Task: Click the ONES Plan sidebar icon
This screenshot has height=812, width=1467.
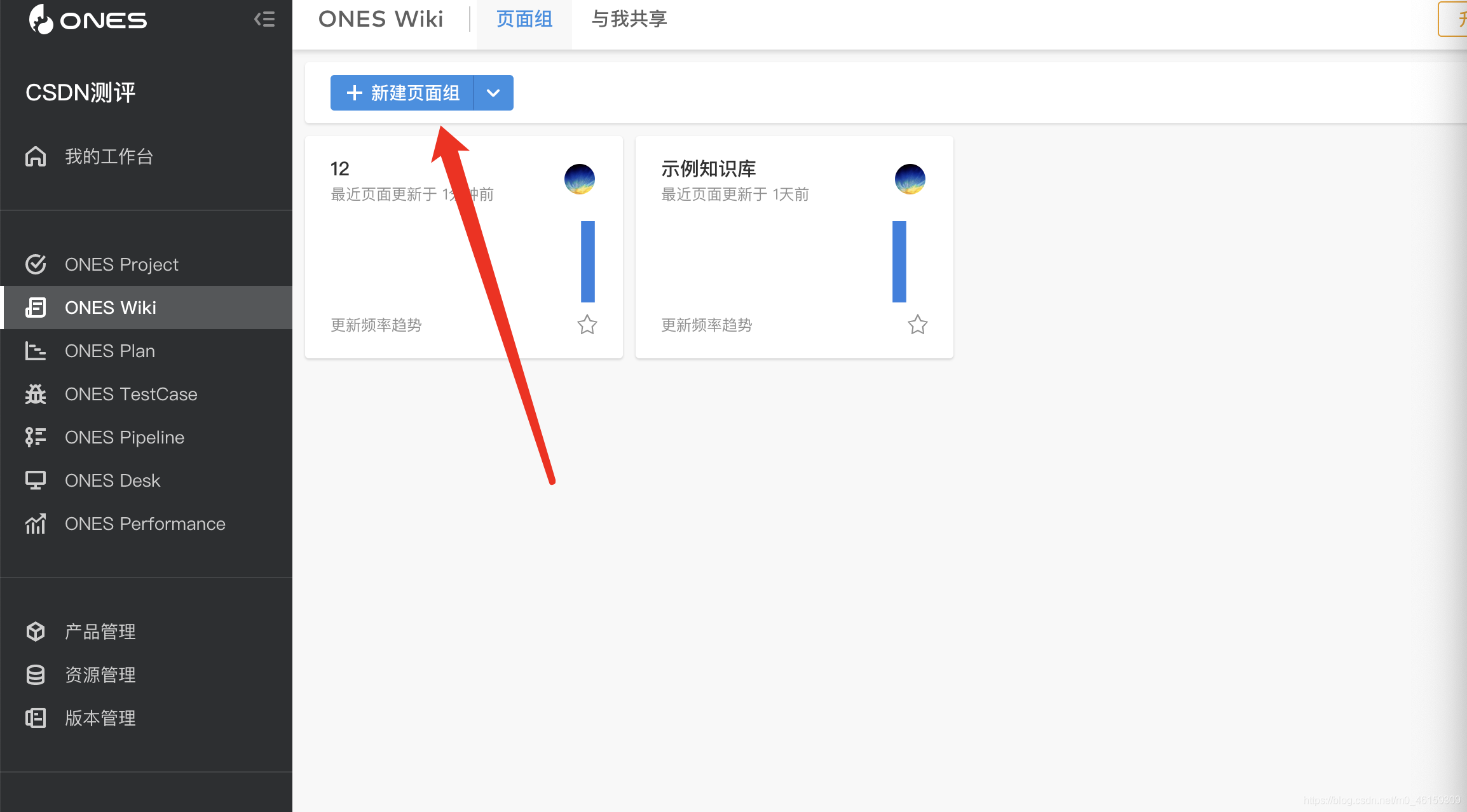Action: pyautogui.click(x=36, y=350)
